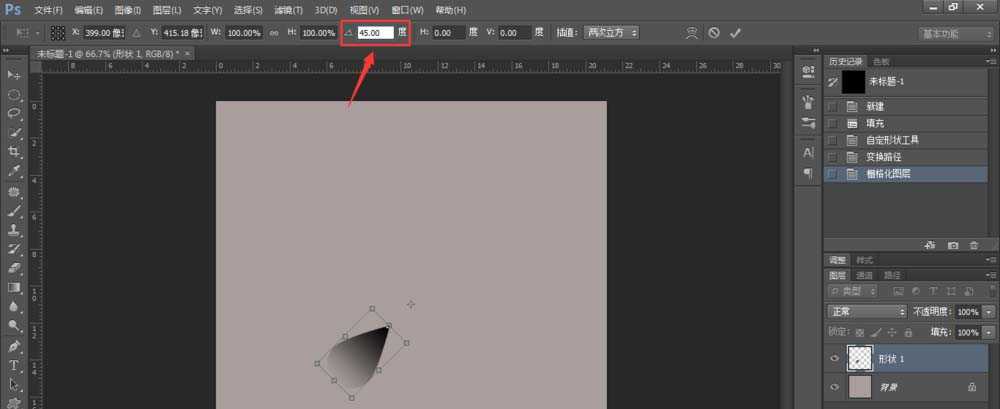Viewport: 1000px width, 409px height.
Task: Cancel the transform with the circle-slash icon
Action: coord(713,32)
